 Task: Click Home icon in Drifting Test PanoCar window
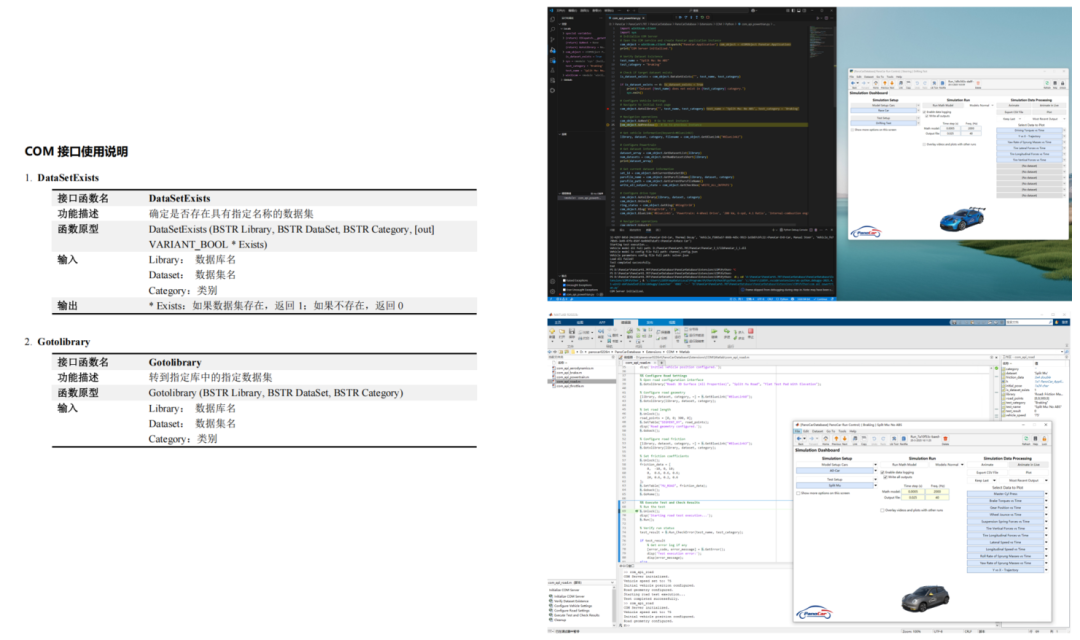(875, 83)
